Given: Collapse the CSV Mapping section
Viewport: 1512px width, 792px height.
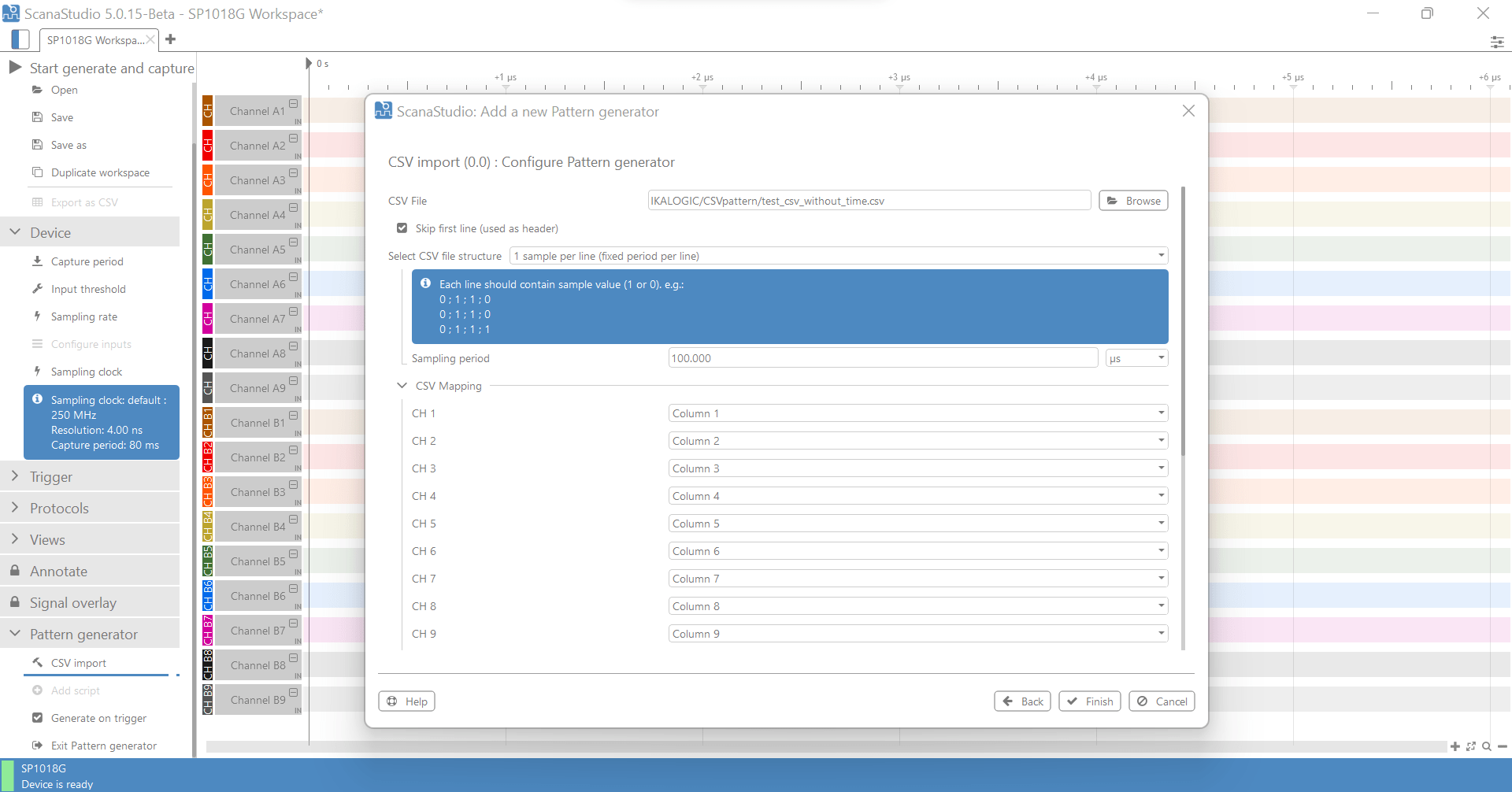Looking at the screenshot, I should [402, 386].
